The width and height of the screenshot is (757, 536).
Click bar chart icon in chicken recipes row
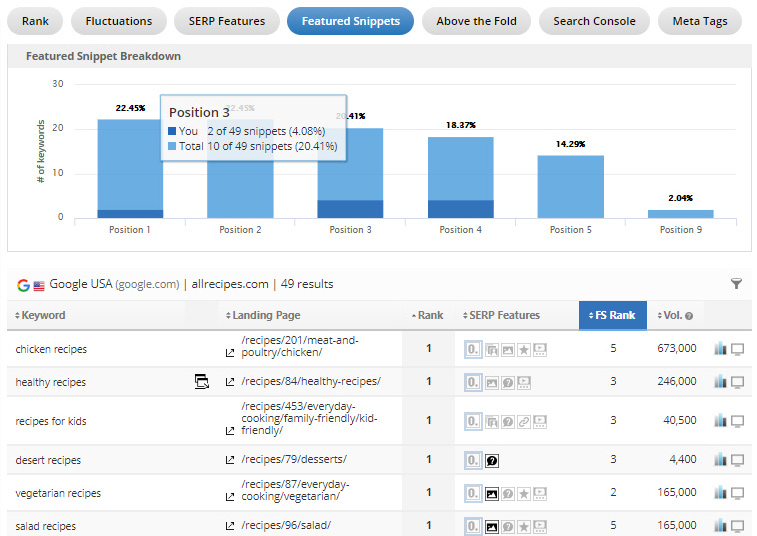[720, 349]
